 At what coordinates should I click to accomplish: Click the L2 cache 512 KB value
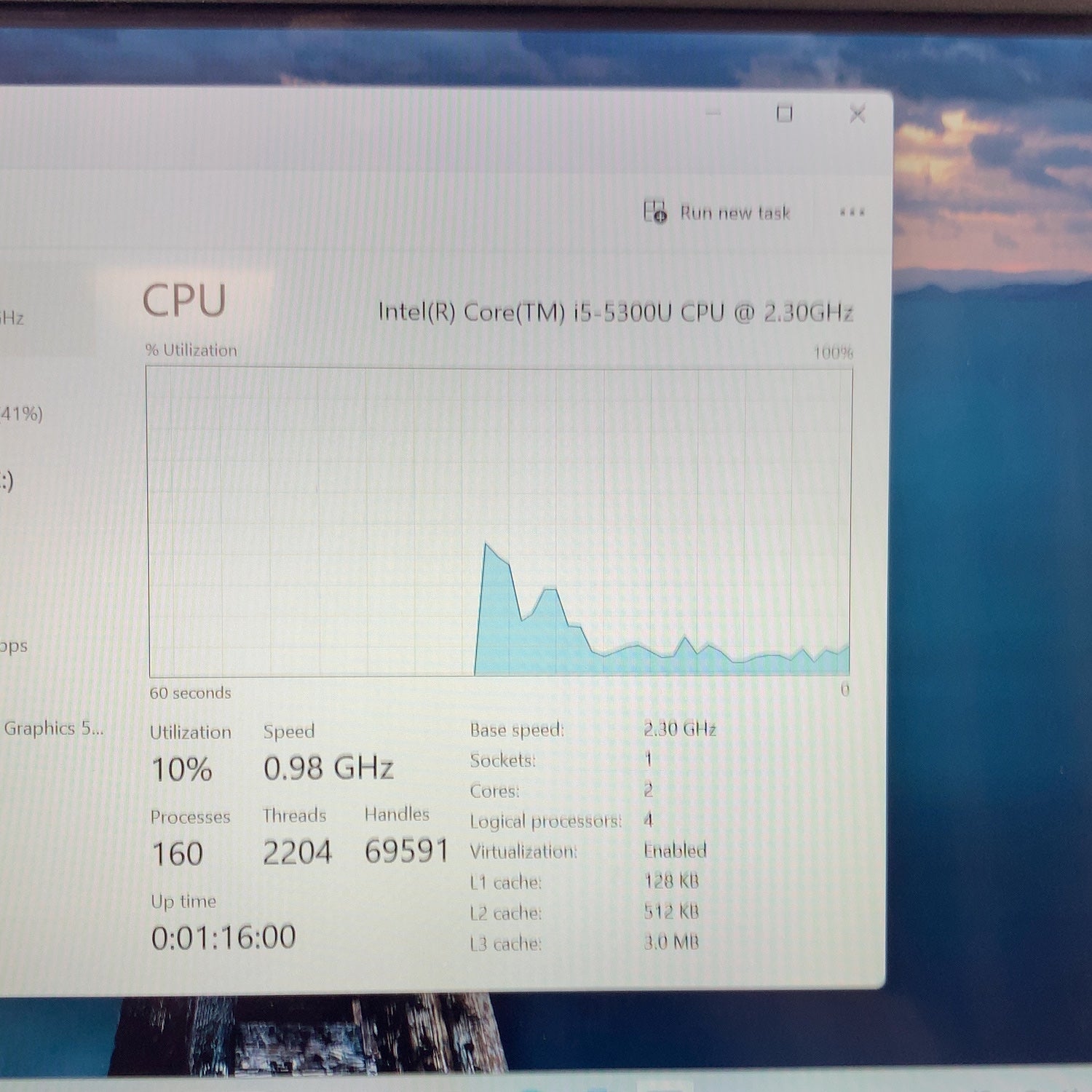coord(671,911)
